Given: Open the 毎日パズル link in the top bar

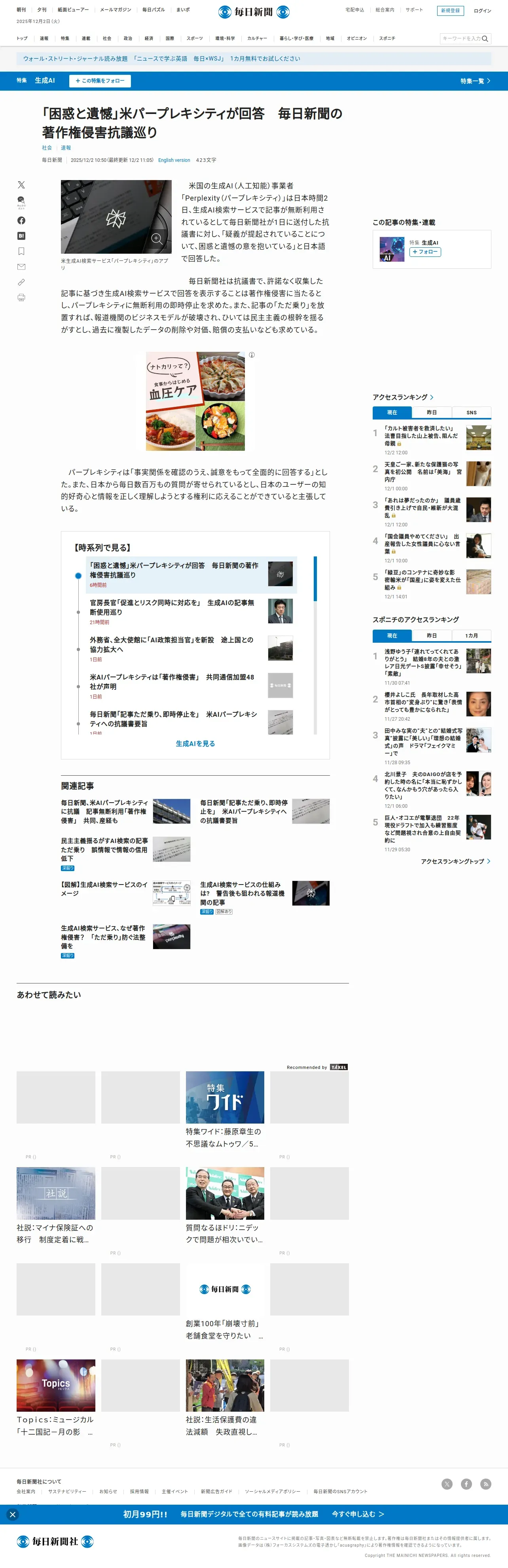Looking at the screenshot, I should coord(154,10).
